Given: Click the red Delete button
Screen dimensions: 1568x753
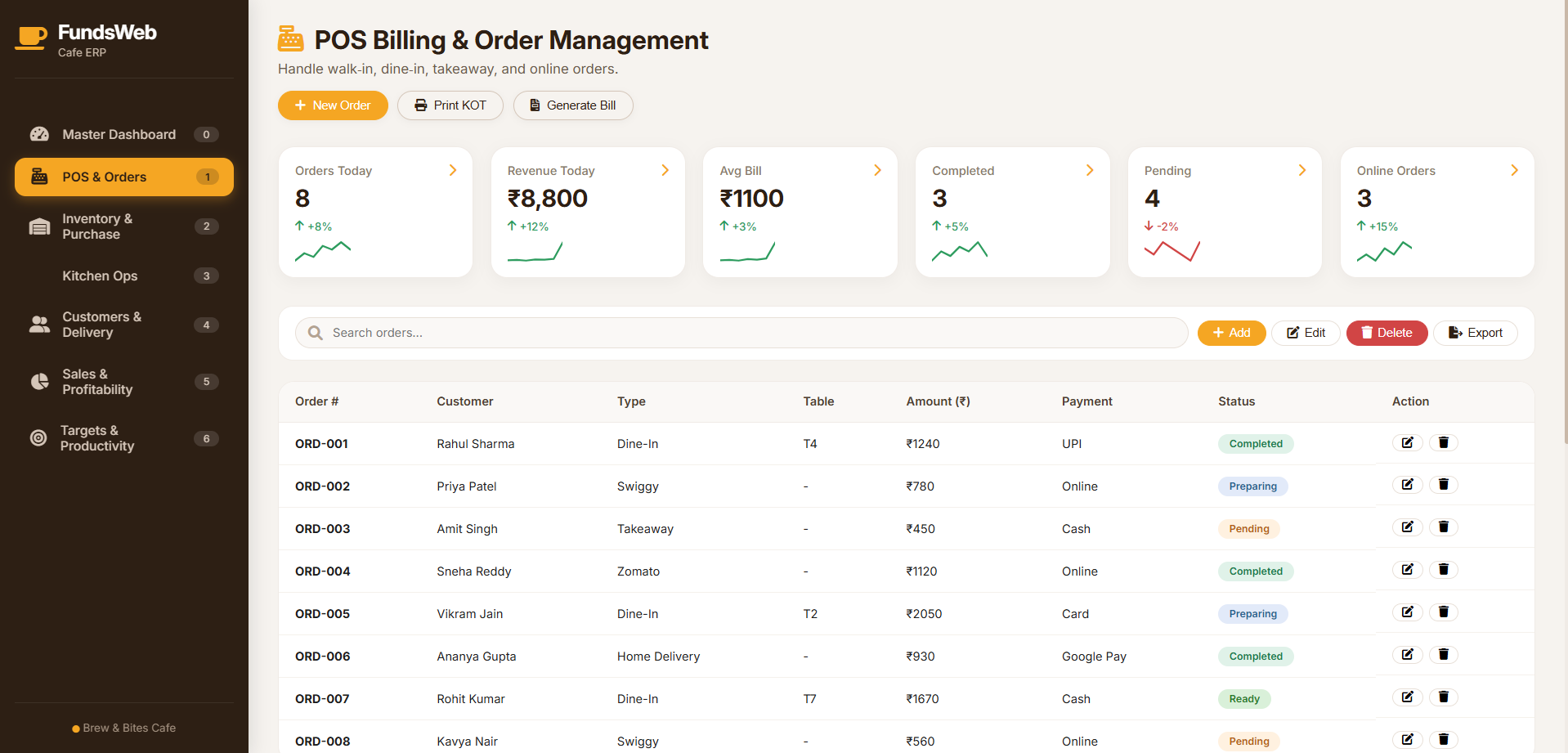Looking at the screenshot, I should (1387, 333).
